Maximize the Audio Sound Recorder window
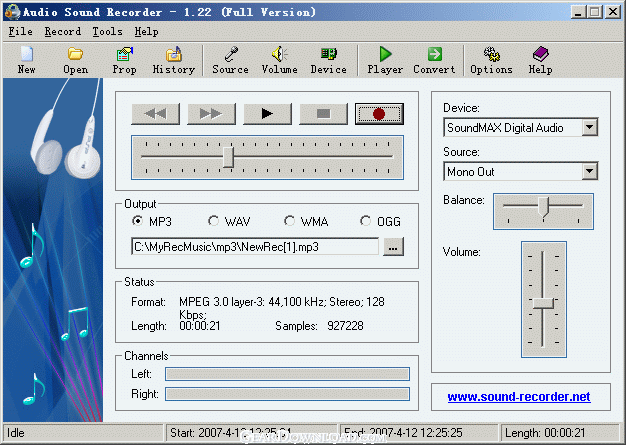Image resolution: width=626 pixels, height=445 pixels. click(x=594, y=12)
